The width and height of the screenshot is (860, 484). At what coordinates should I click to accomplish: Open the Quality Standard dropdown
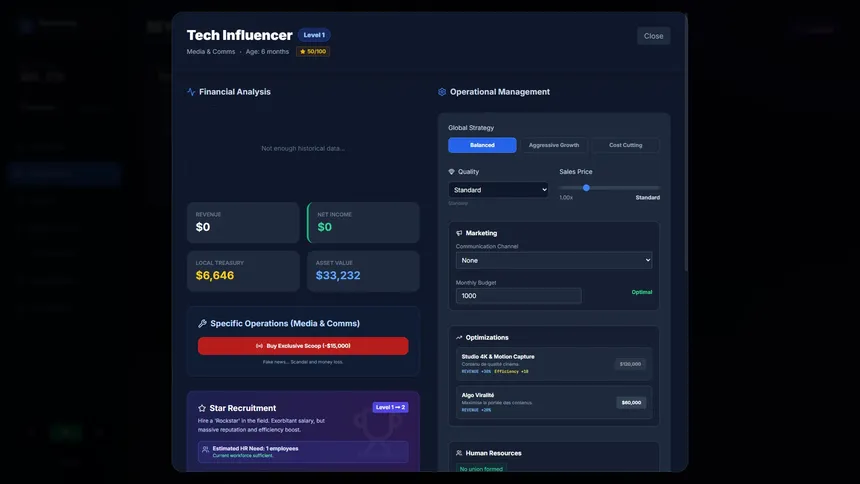coord(498,190)
